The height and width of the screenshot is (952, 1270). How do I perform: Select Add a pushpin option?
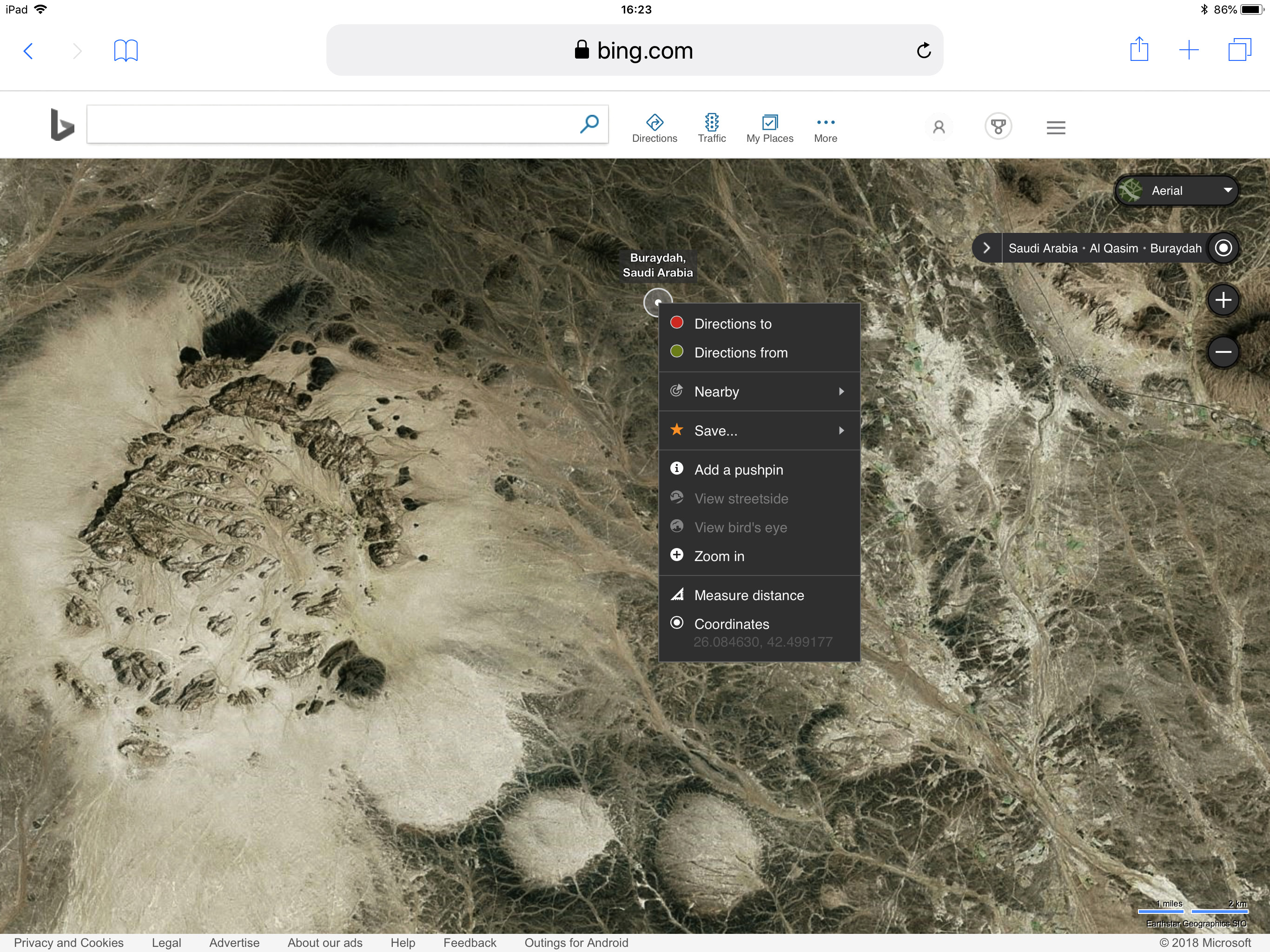(x=738, y=469)
